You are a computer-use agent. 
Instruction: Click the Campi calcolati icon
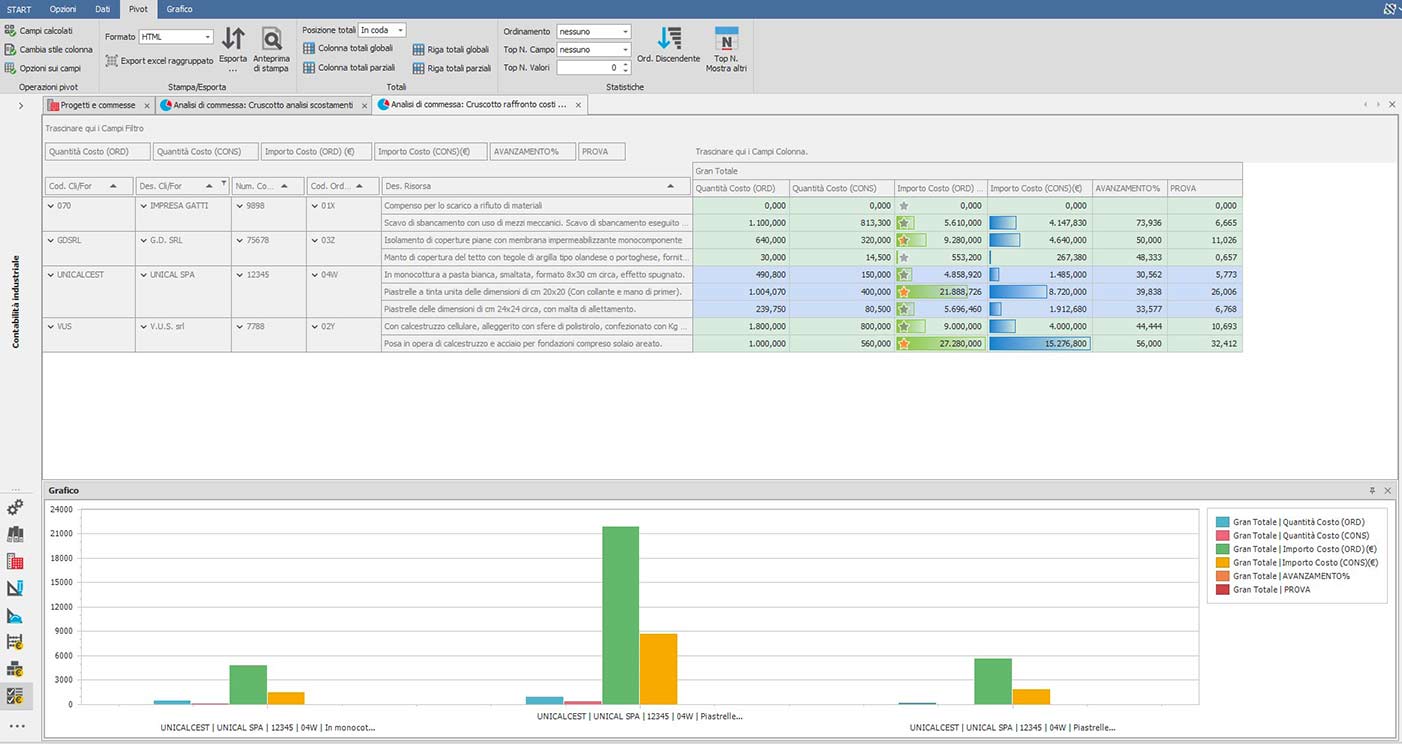tap(11, 31)
